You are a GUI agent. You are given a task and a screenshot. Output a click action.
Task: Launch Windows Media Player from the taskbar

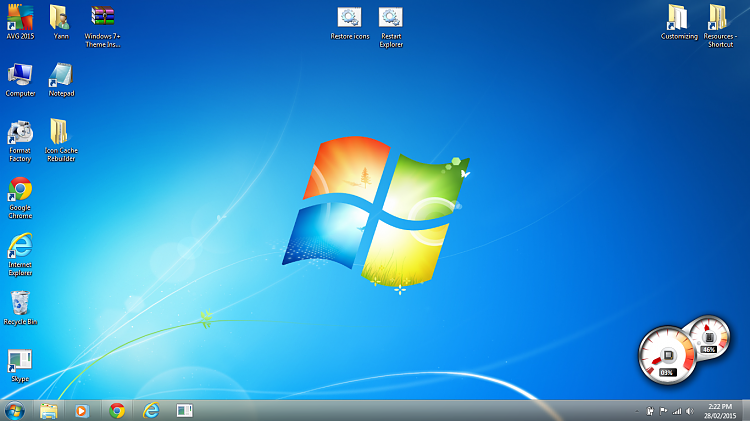coord(82,410)
